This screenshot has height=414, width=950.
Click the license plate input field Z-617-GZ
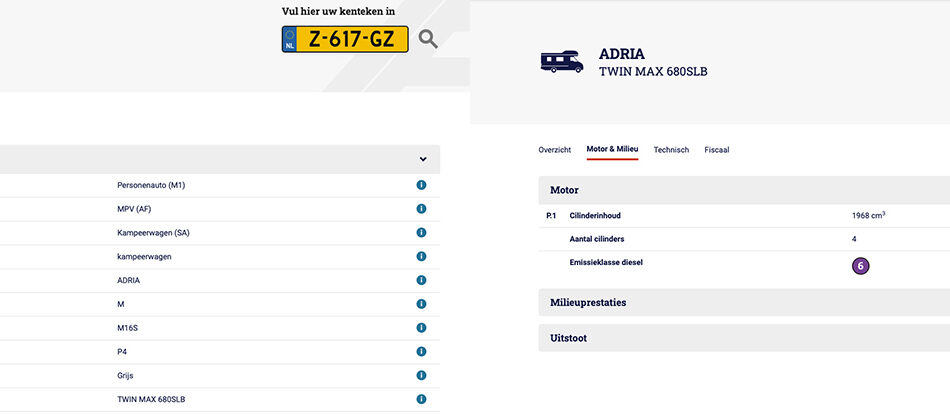coord(345,39)
